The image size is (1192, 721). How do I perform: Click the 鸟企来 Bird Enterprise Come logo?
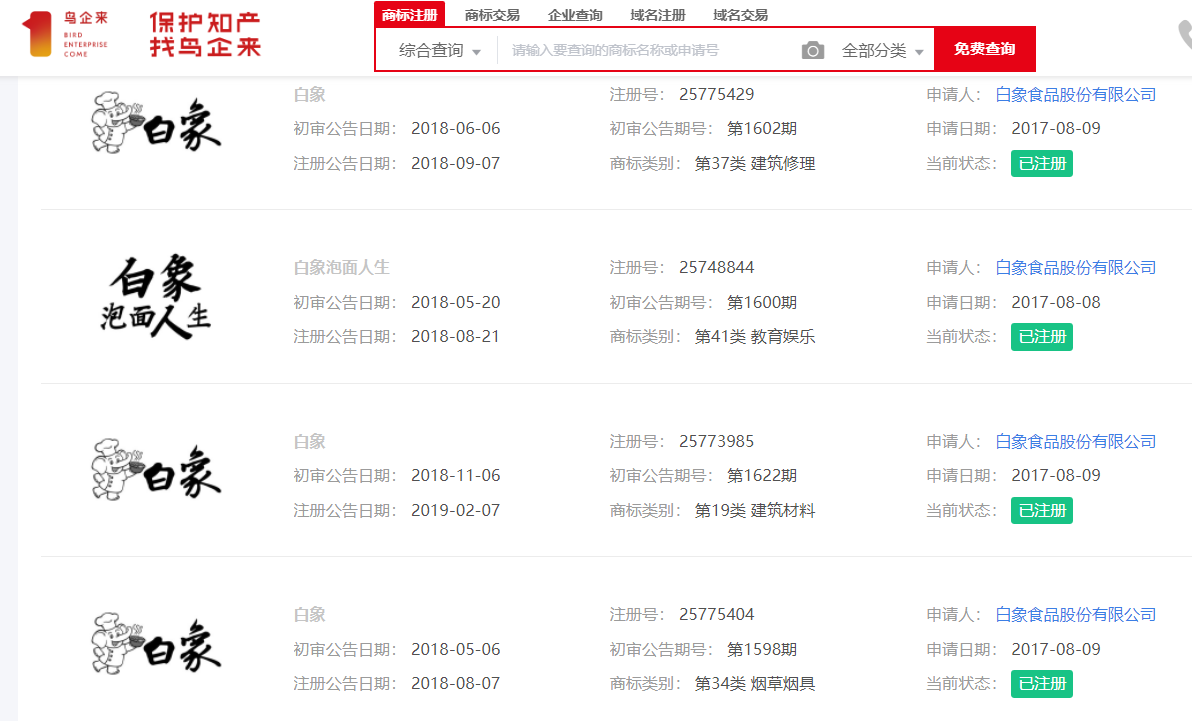[x=65, y=34]
